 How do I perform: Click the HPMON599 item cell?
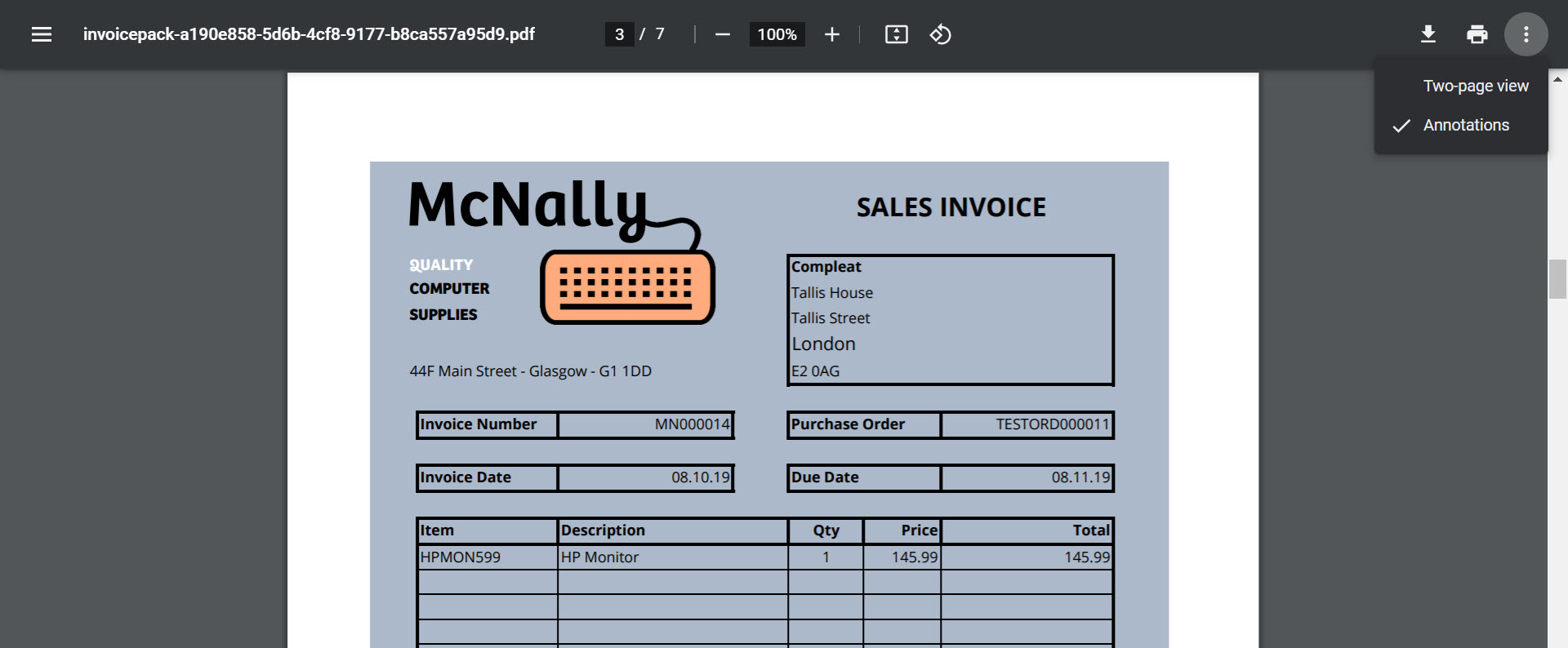488,557
